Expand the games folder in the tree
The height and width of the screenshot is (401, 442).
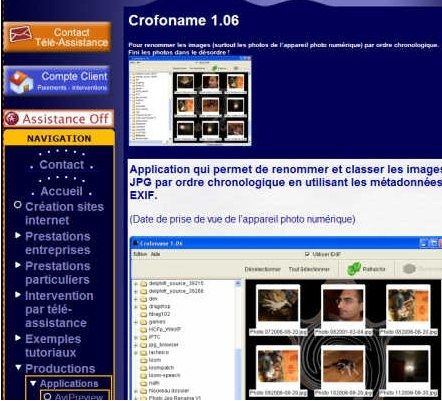(136, 322)
